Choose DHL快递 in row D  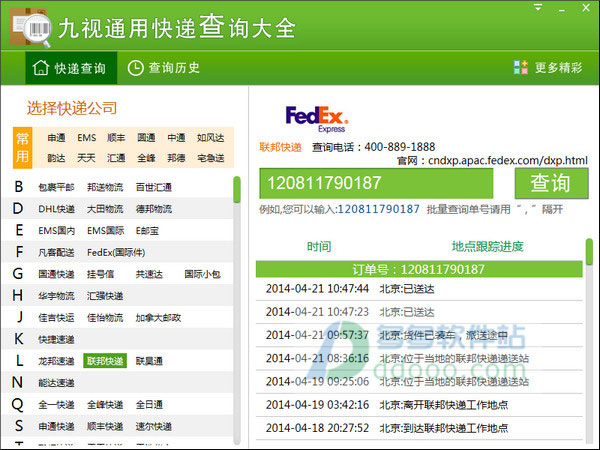56,209
